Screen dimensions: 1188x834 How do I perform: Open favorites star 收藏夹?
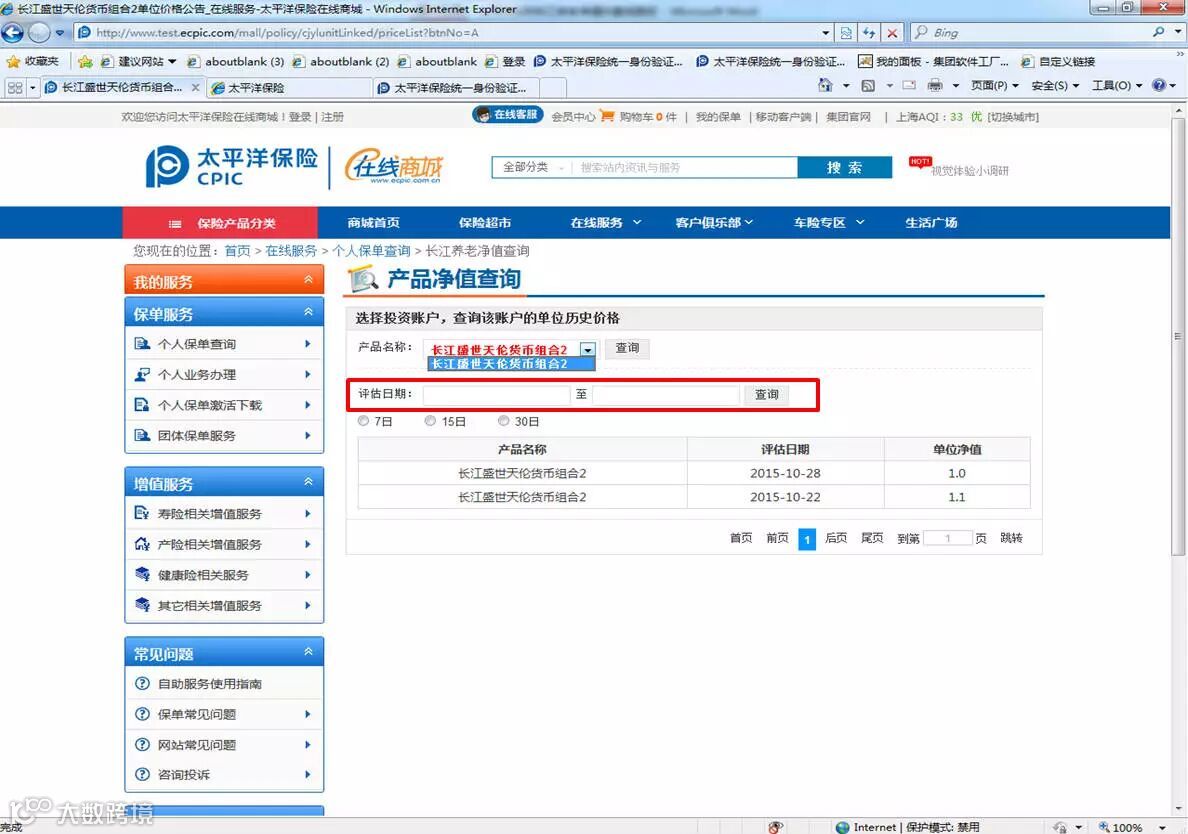32,61
